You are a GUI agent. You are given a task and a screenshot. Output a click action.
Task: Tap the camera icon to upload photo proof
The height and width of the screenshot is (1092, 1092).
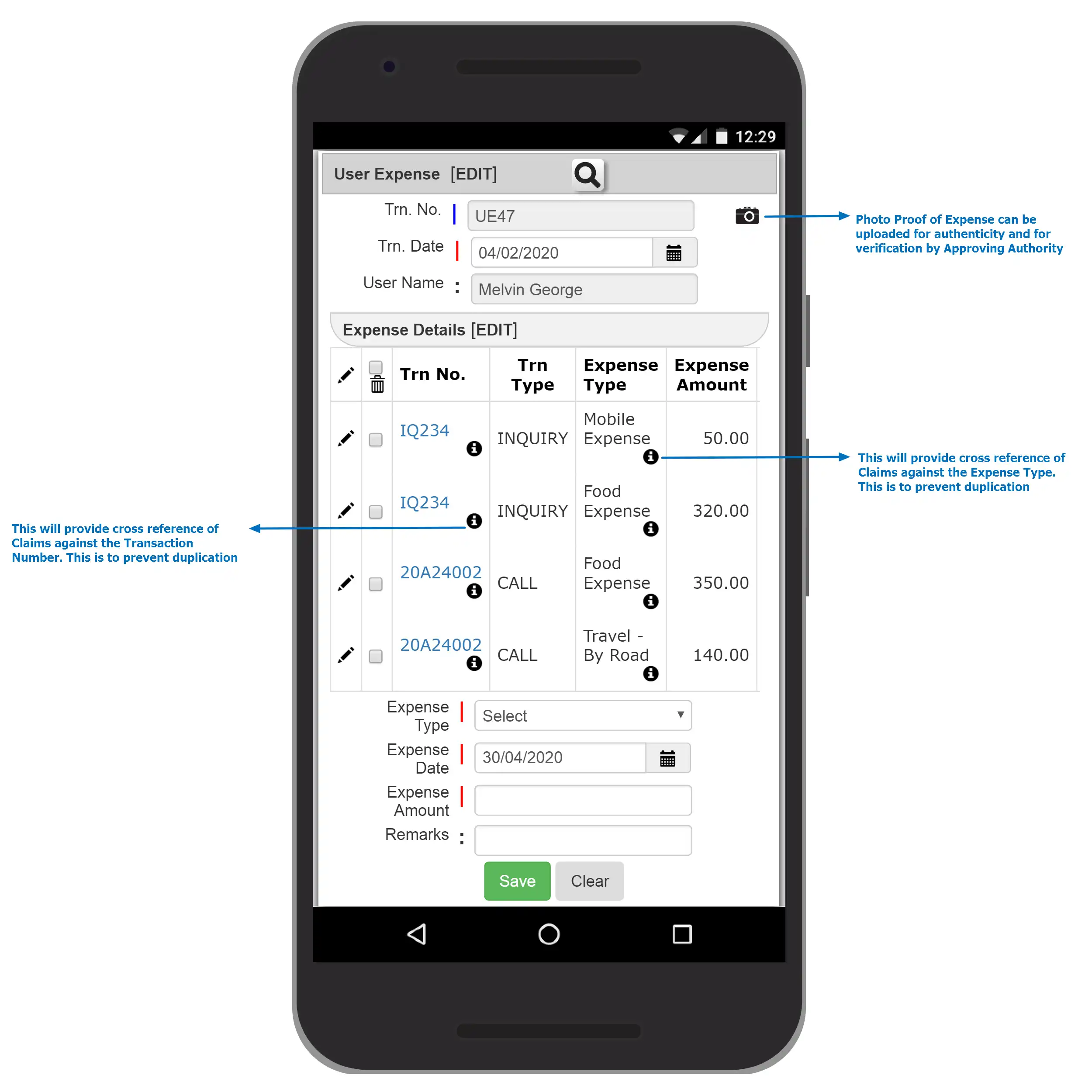point(747,214)
